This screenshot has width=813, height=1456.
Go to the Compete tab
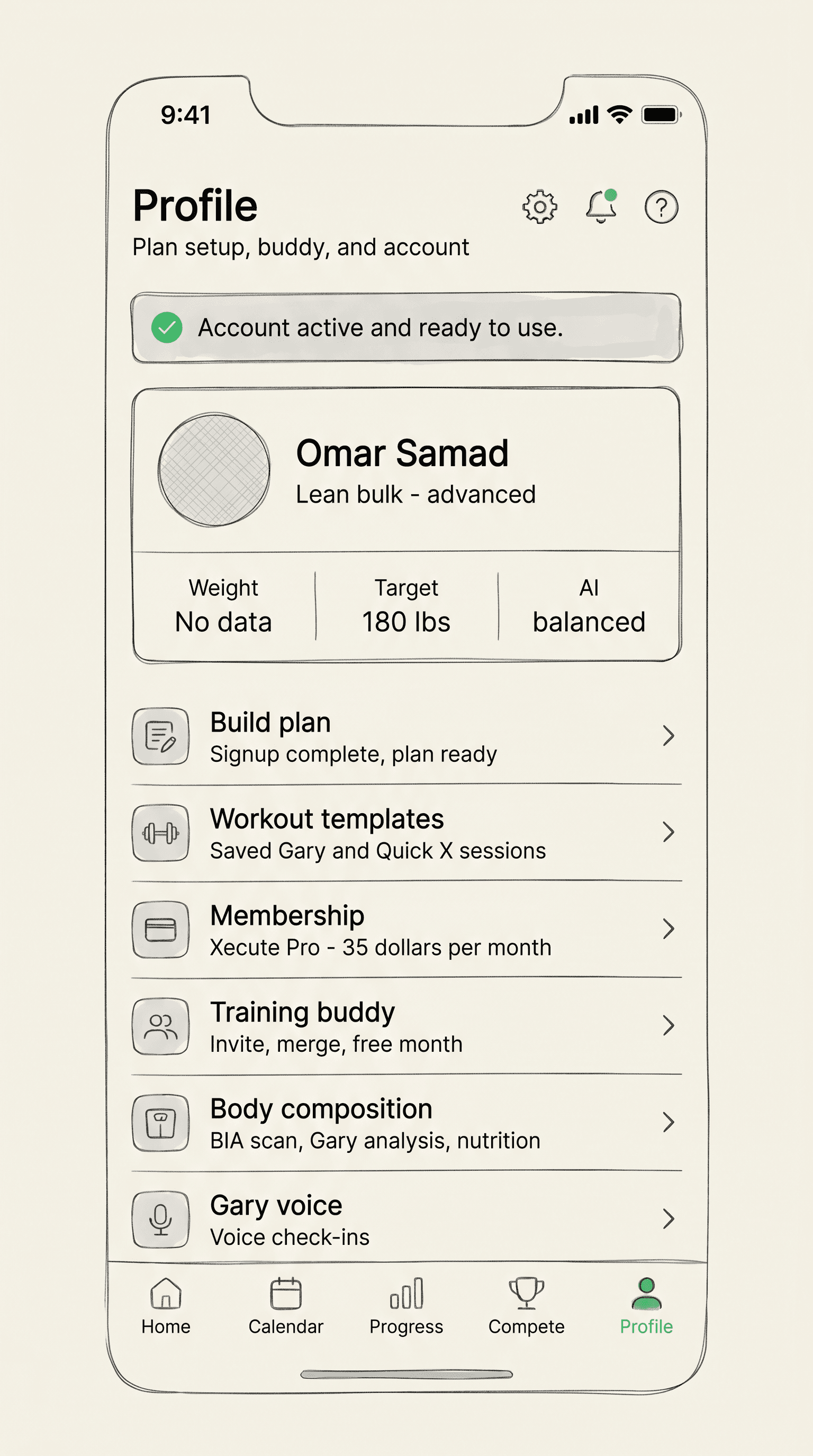click(x=526, y=1306)
